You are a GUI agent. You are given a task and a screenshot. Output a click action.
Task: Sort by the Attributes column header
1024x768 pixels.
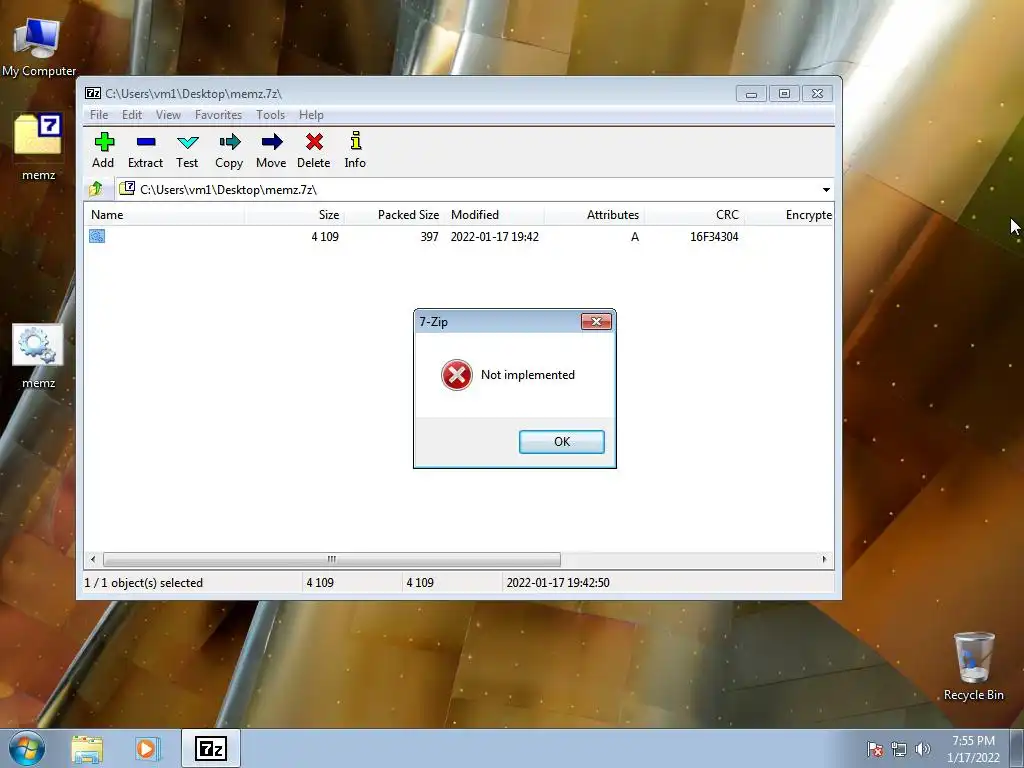coord(594,215)
